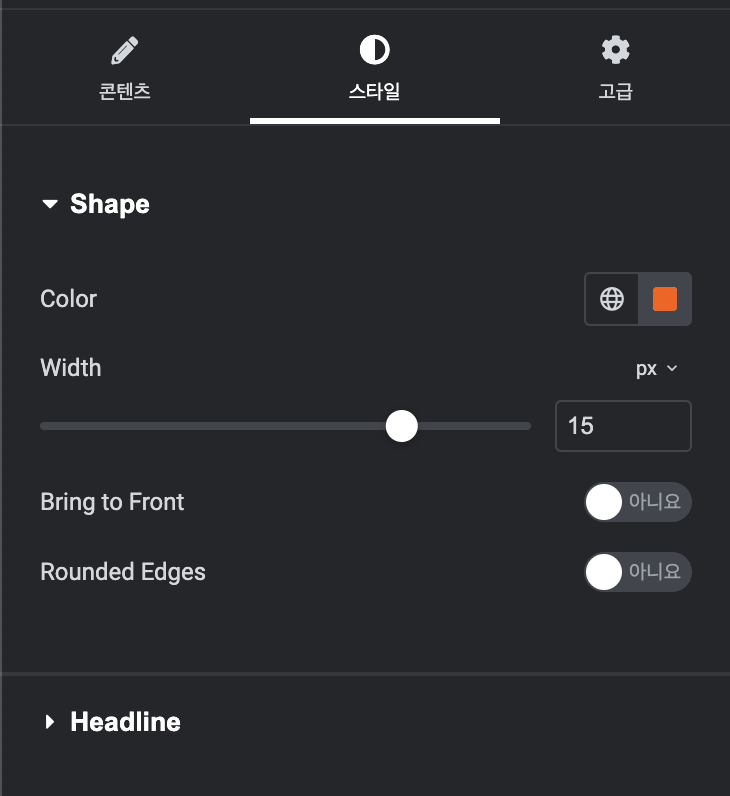
Task: Click the half-circle 스타일 icon
Action: tap(375, 50)
